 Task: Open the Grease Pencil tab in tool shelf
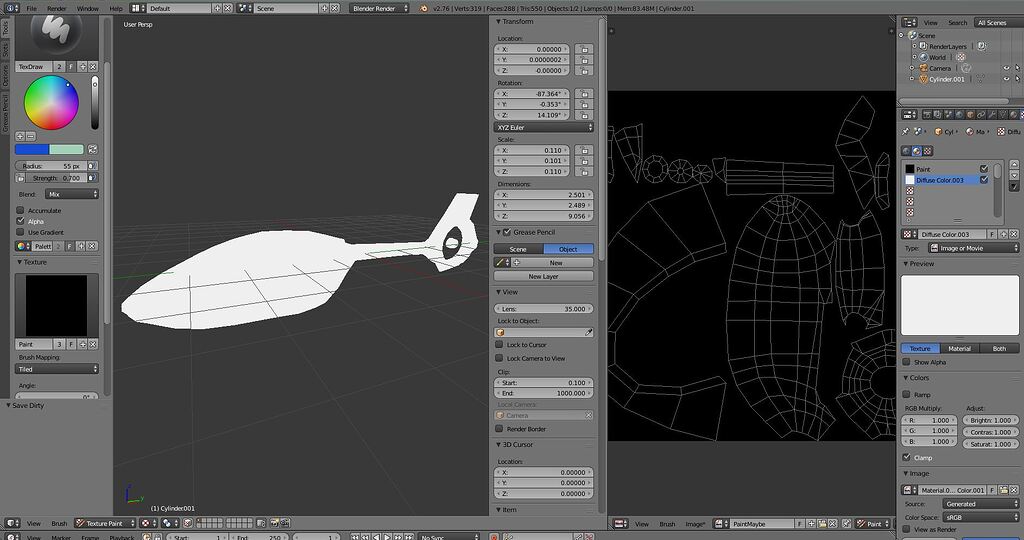tap(5, 112)
